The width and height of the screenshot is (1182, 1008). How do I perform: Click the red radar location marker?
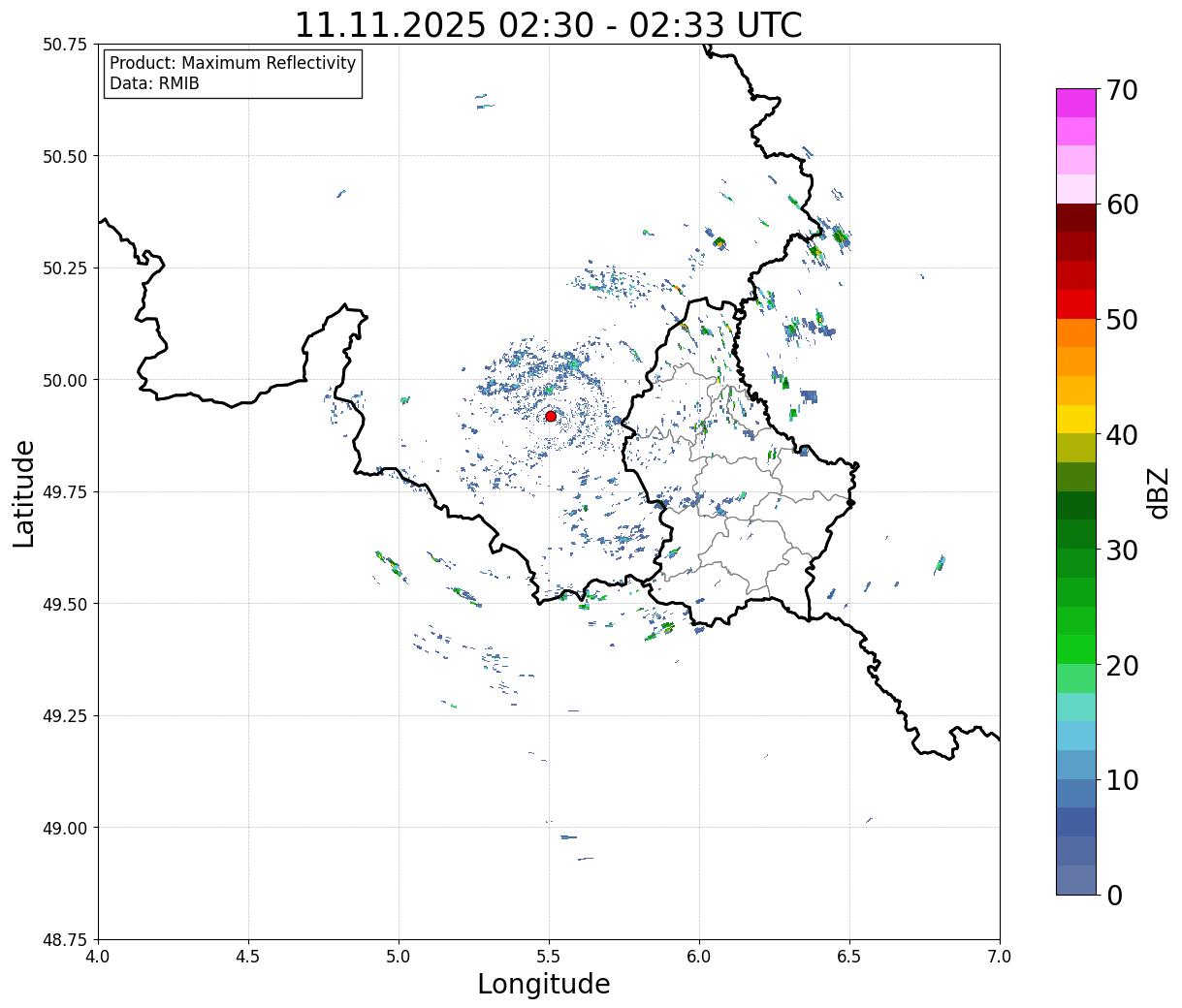tap(551, 416)
